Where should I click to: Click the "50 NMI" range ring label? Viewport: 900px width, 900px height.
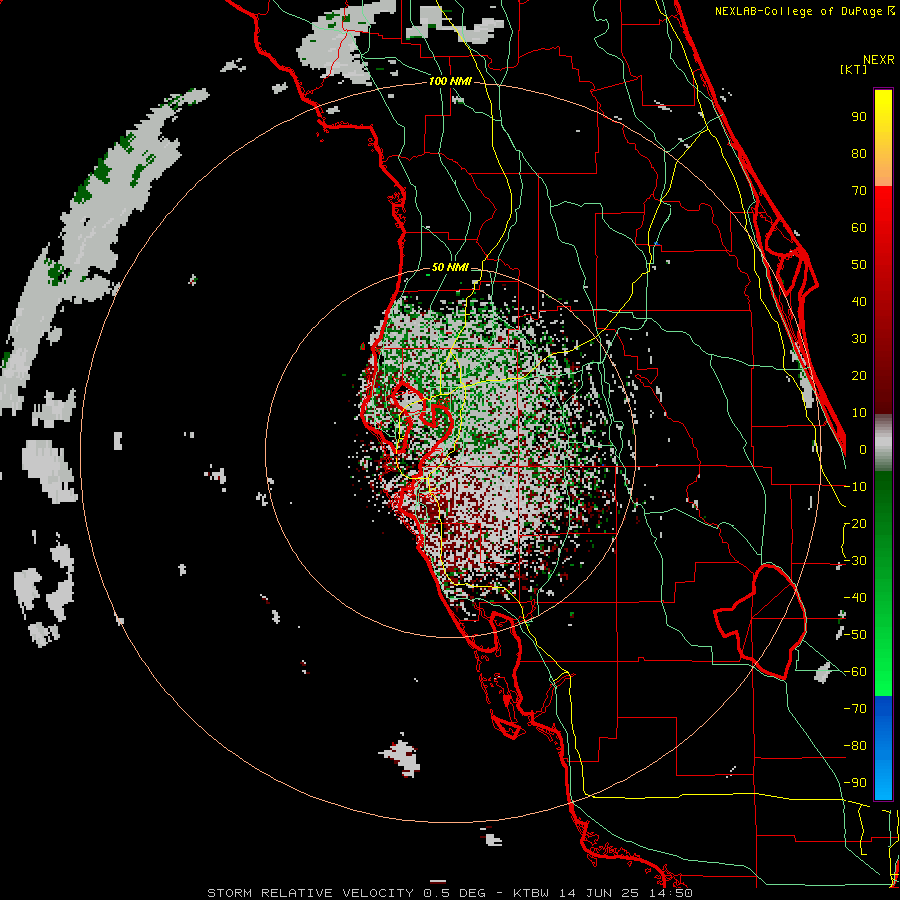450,267
